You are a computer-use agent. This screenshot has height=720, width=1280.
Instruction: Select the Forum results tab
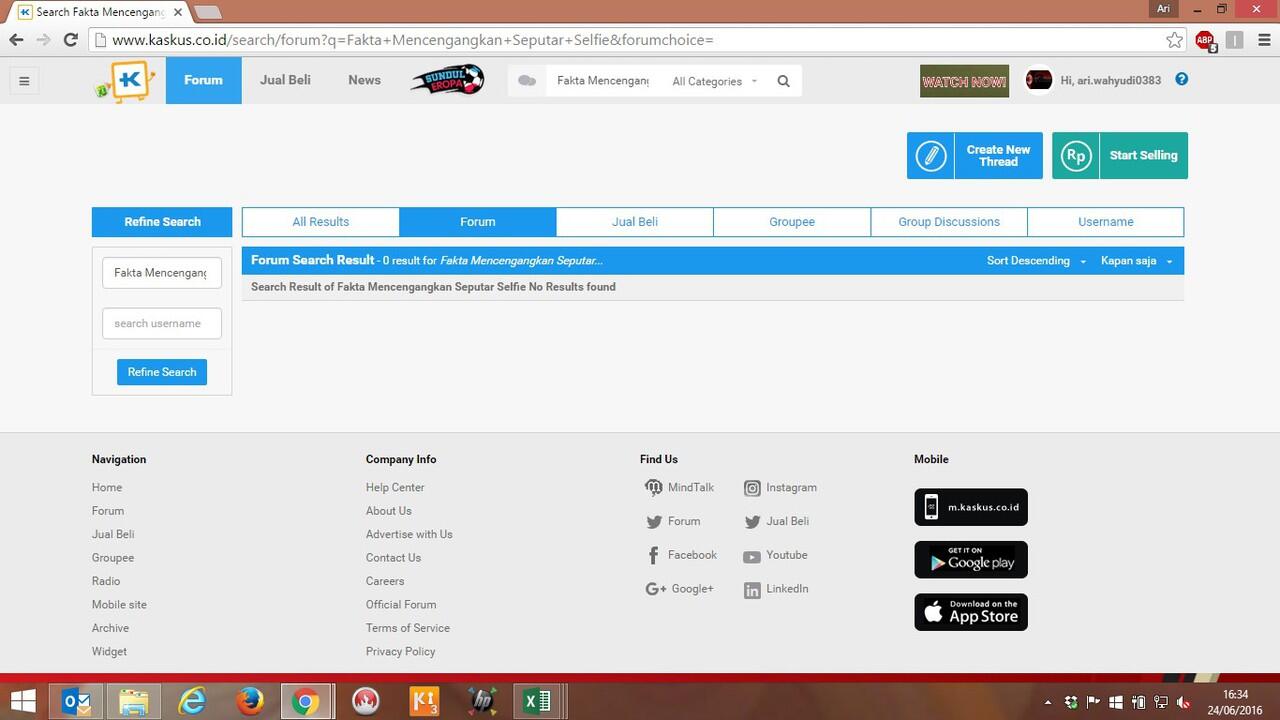pos(478,222)
